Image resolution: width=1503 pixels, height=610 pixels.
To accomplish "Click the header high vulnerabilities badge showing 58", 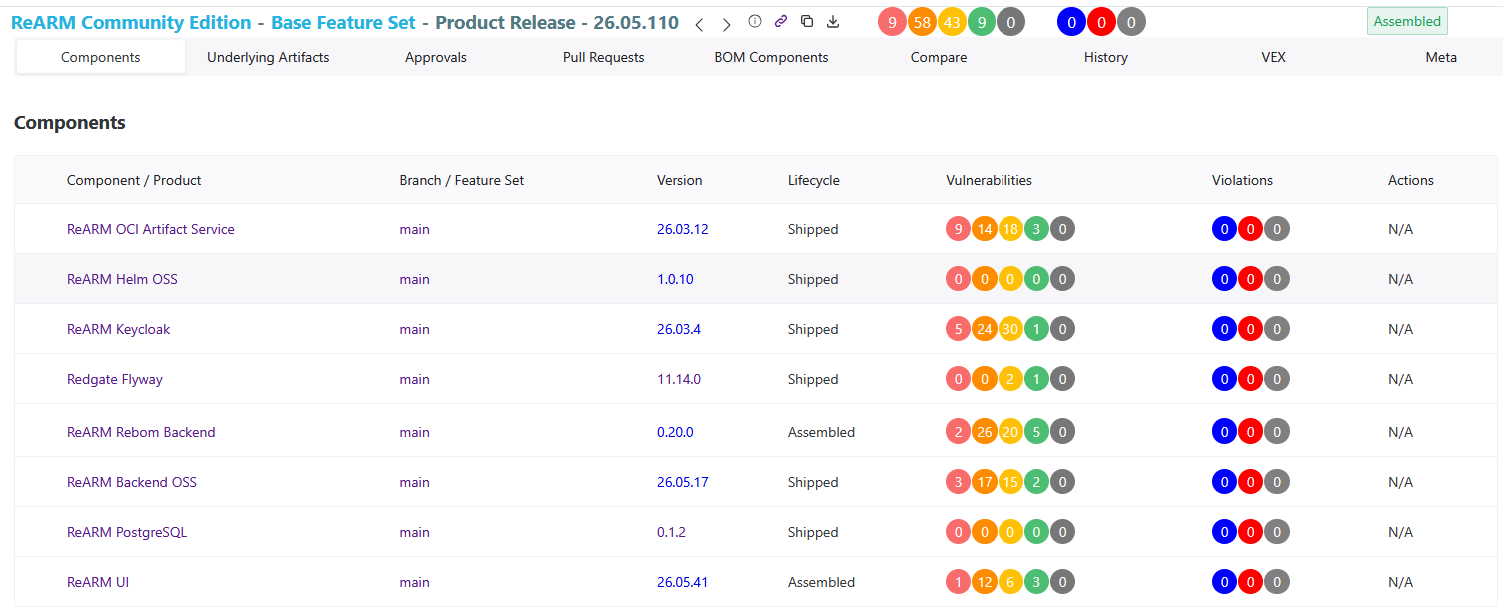I will (x=922, y=22).
